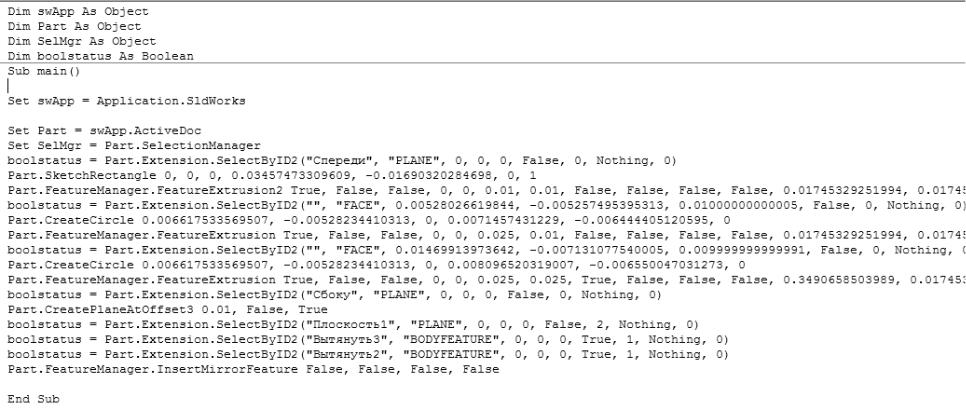
Task: Click the SelectByID2 line containing "Спереди"
Action: (342, 160)
